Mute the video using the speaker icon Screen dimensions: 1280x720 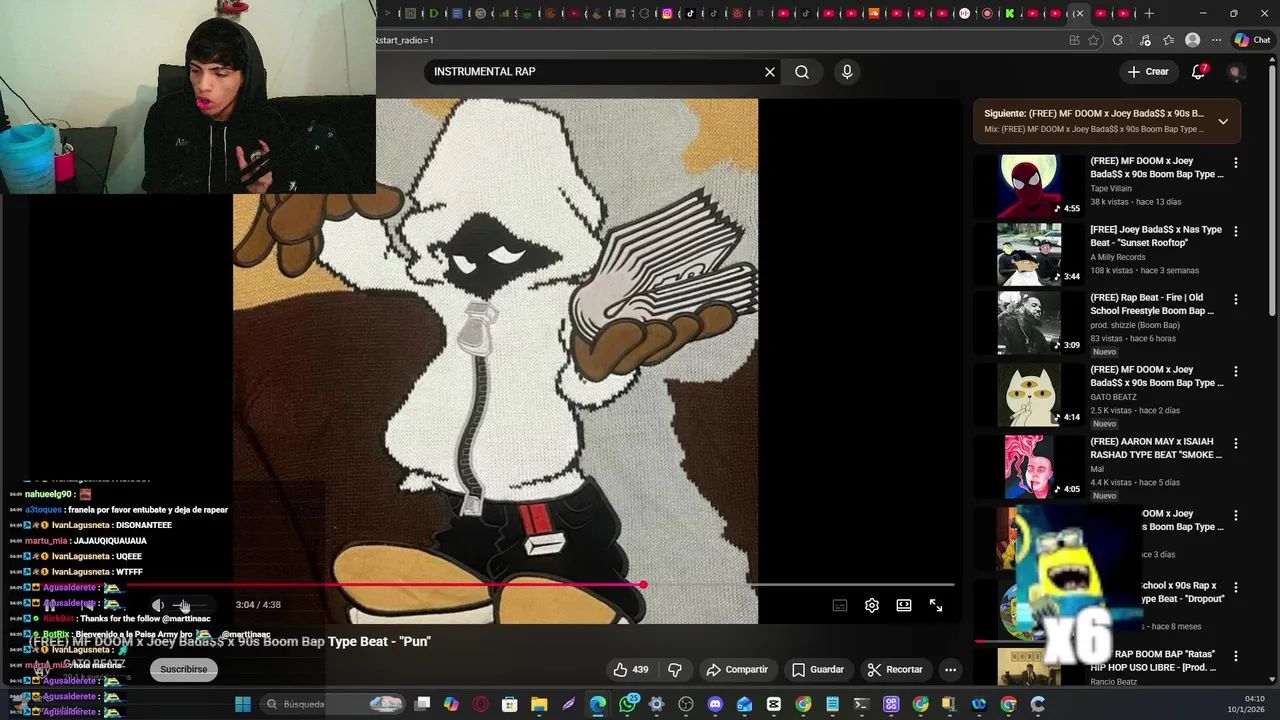[x=158, y=605]
